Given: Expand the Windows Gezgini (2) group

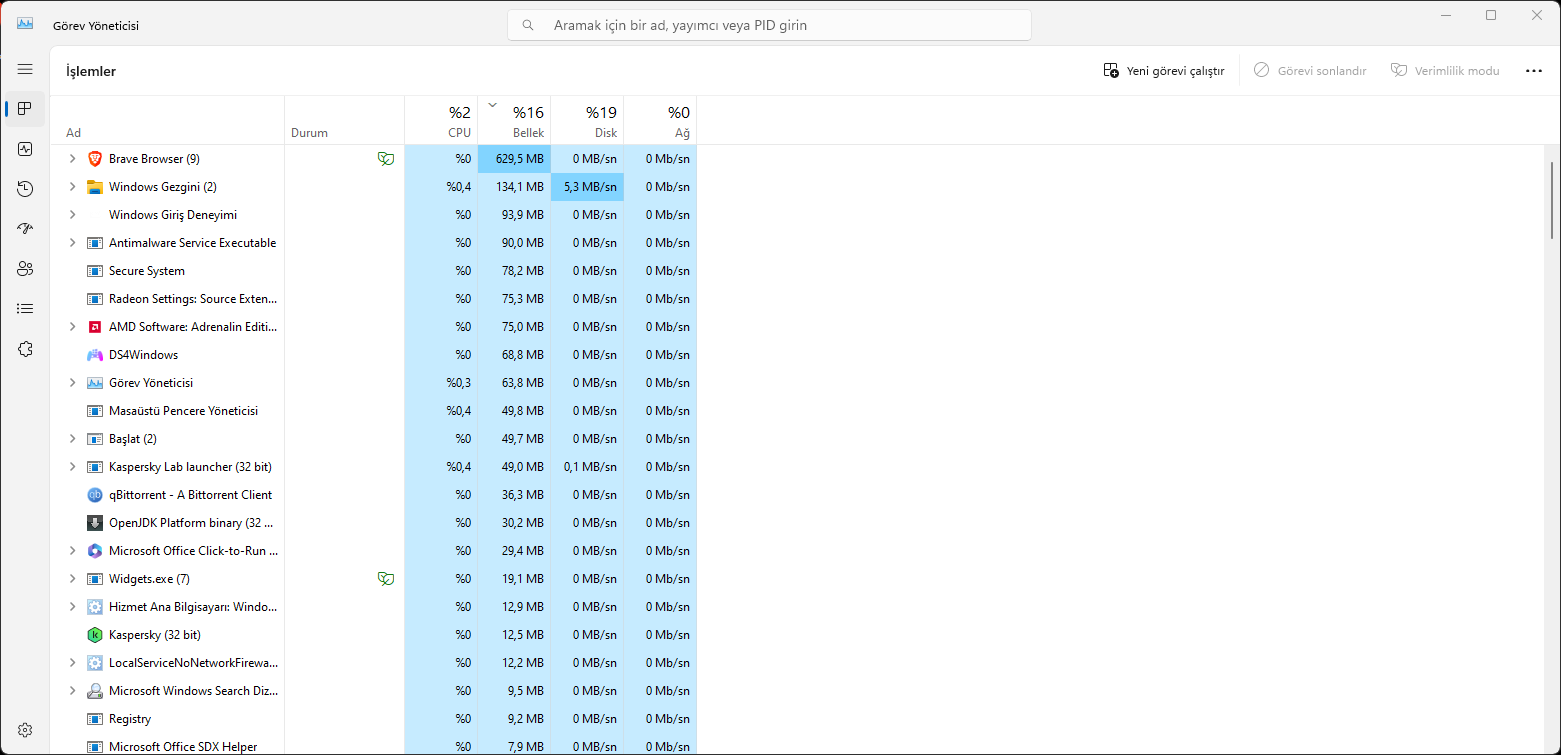Looking at the screenshot, I should pos(72,186).
